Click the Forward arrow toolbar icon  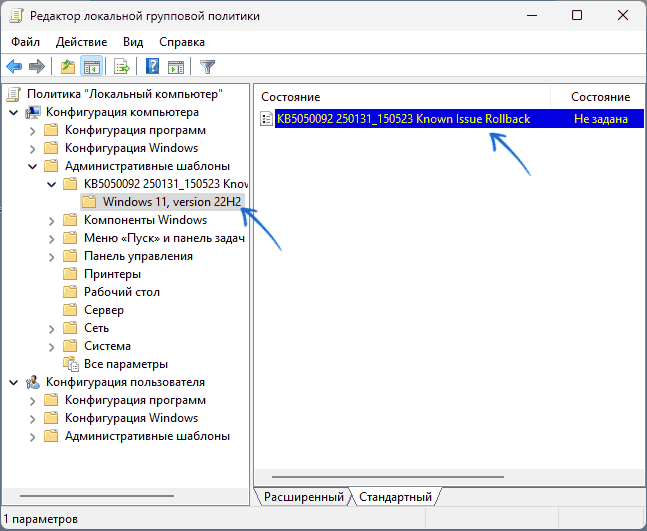pyautogui.click(x=37, y=66)
